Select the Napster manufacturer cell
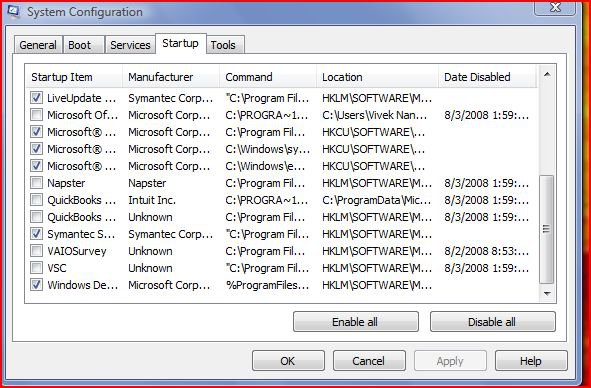 (x=147, y=183)
